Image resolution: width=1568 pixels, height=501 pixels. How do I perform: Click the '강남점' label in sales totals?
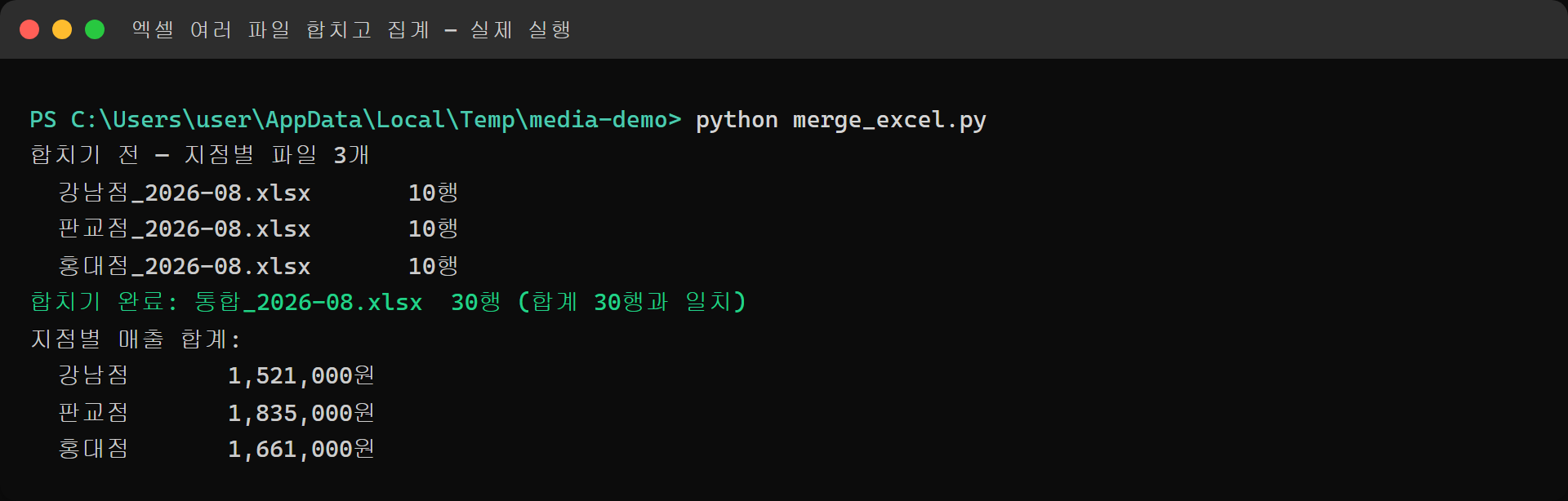point(93,375)
